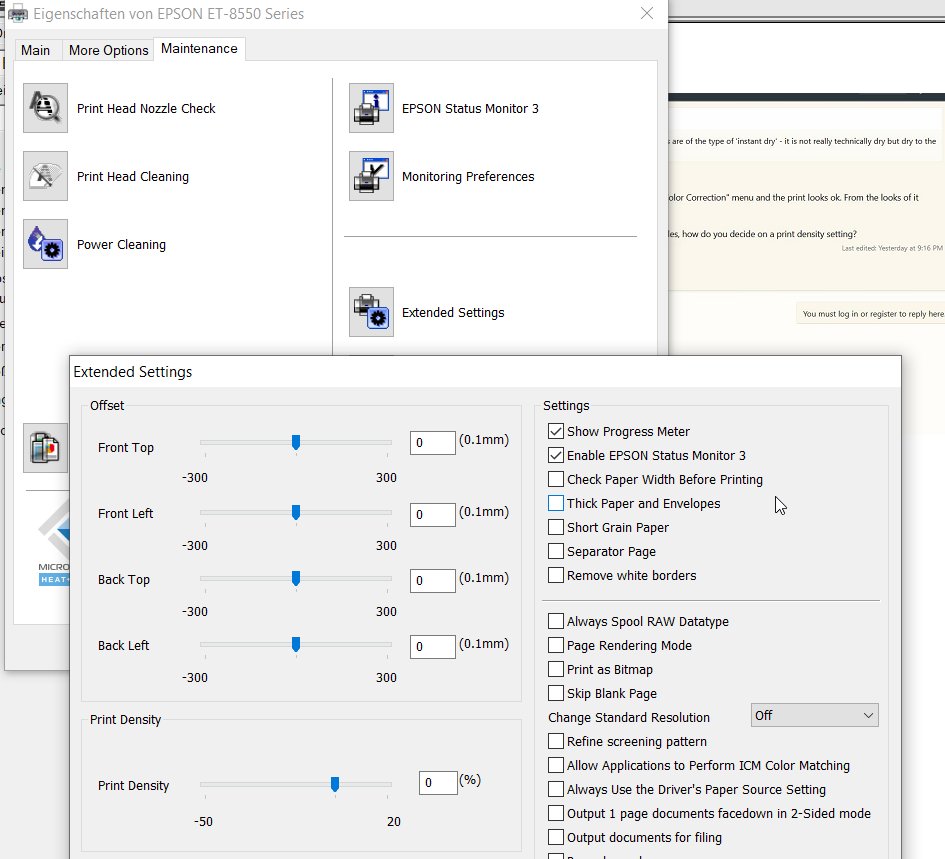This screenshot has height=859, width=945.
Task: Expand Change Standard Resolution dropdown
Action: 814,715
